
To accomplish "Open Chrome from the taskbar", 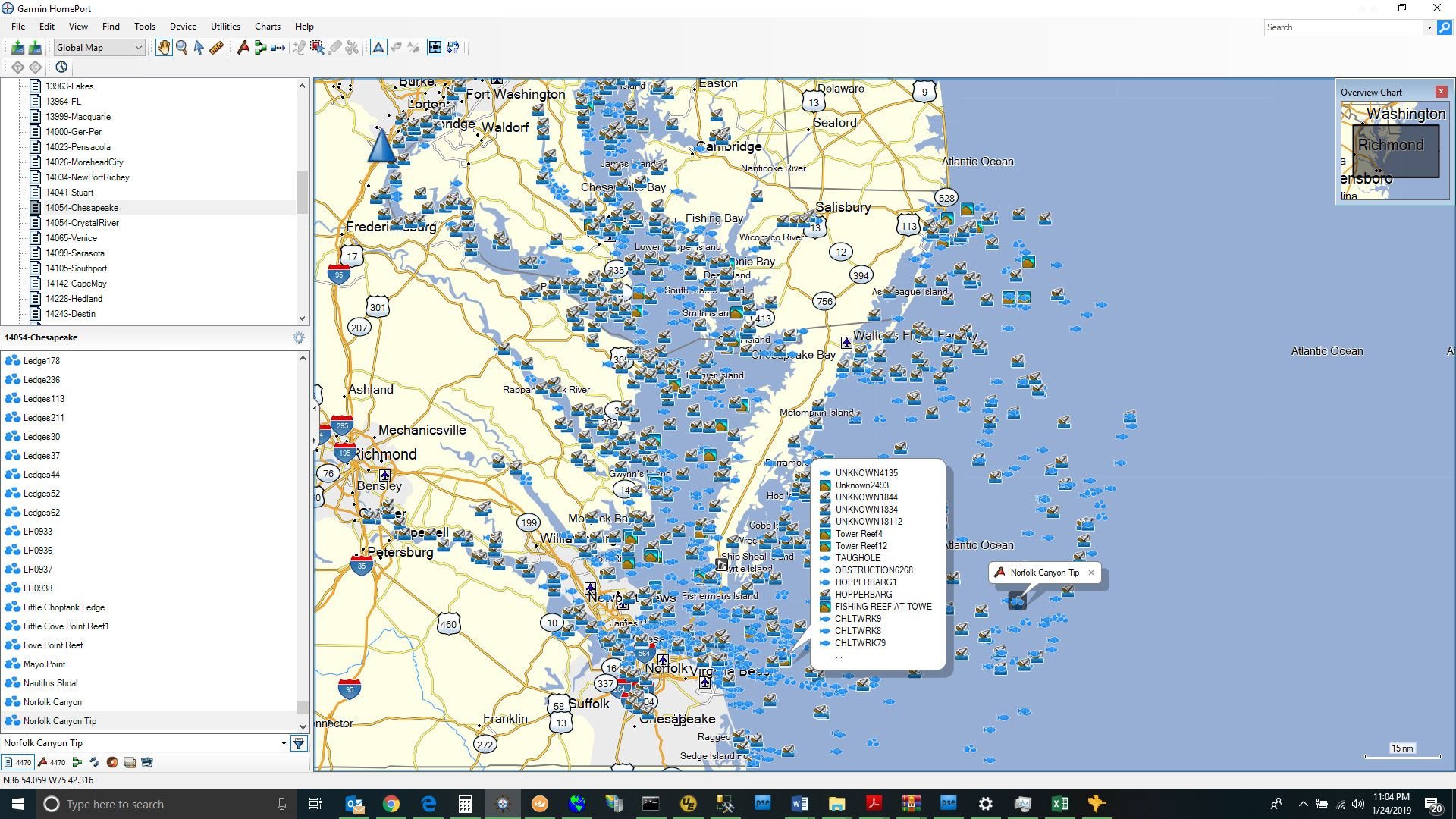I will click(x=391, y=804).
